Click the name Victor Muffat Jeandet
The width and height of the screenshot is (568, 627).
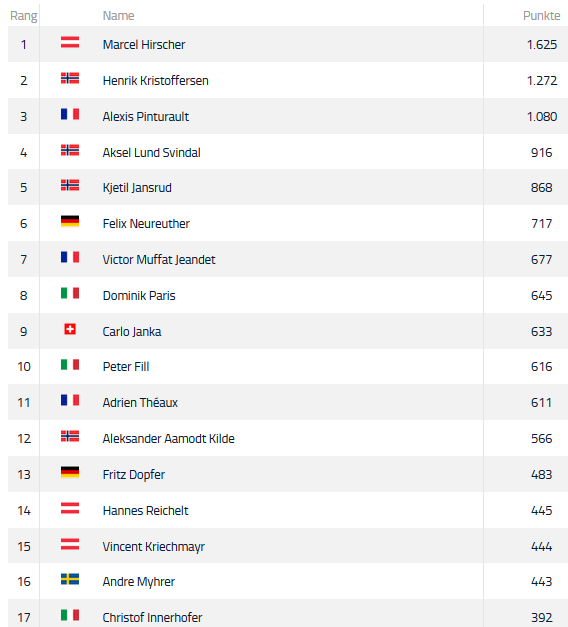tap(159, 260)
